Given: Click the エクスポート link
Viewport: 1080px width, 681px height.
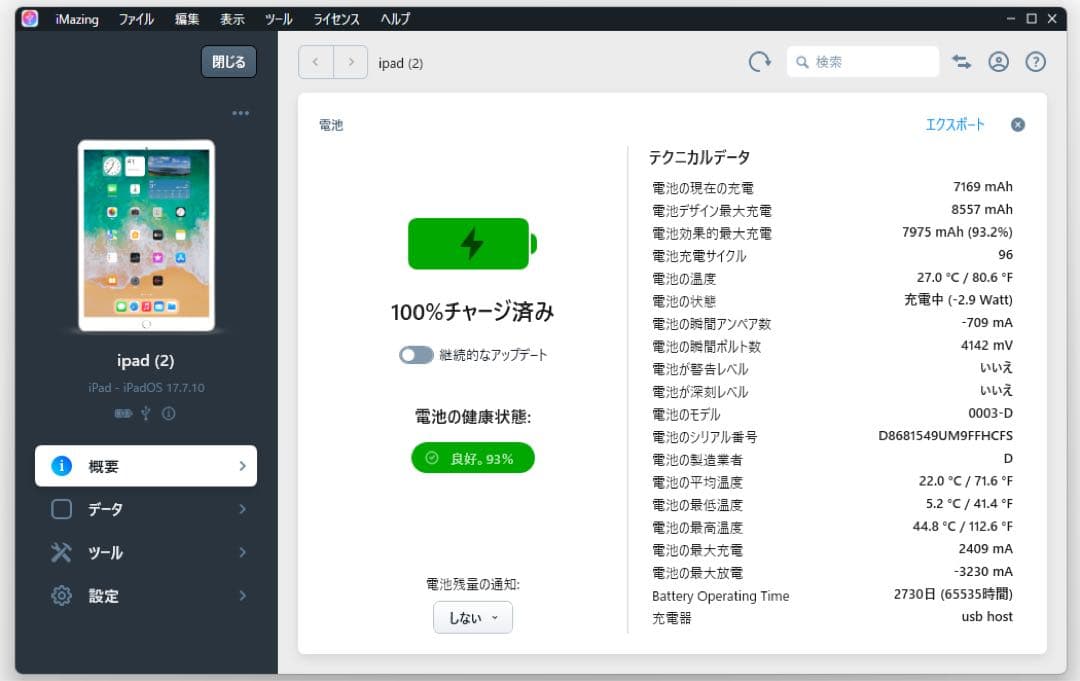Looking at the screenshot, I should [953, 124].
